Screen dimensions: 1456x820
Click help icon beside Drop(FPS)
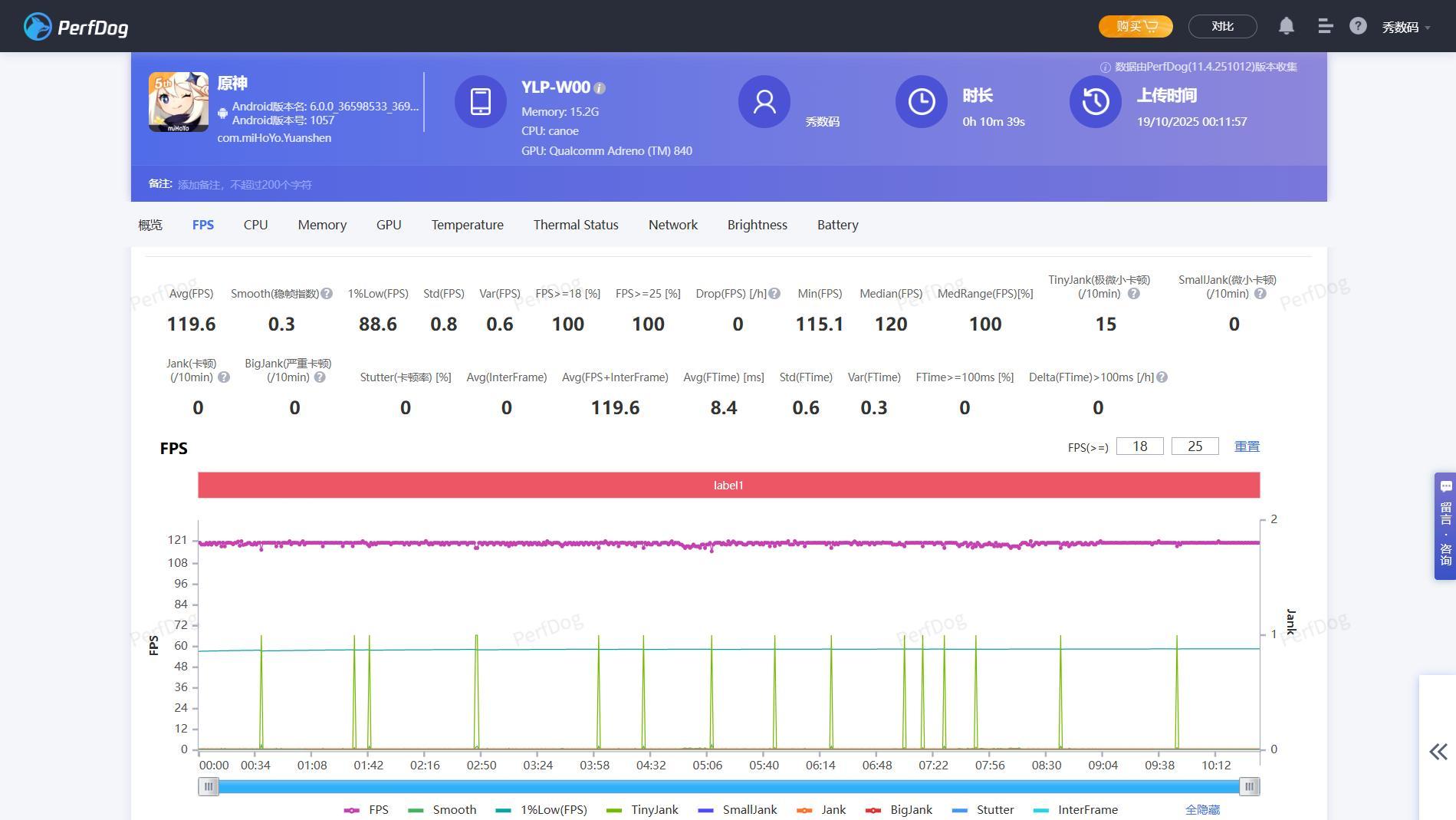pyautogui.click(x=774, y=294)
